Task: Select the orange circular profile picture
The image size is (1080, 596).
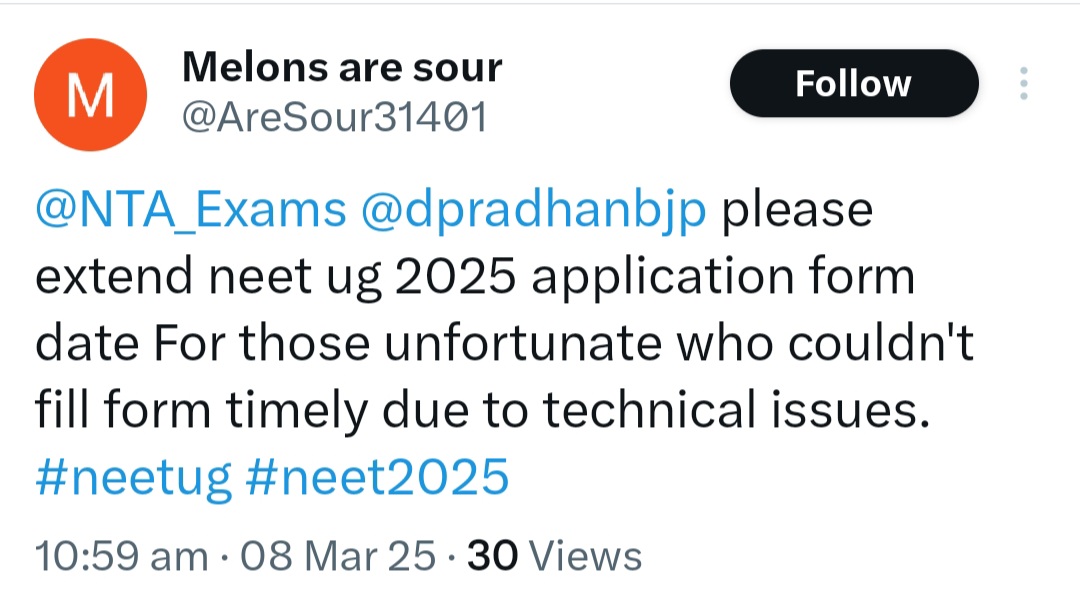Action: click(x=90, y=93)
